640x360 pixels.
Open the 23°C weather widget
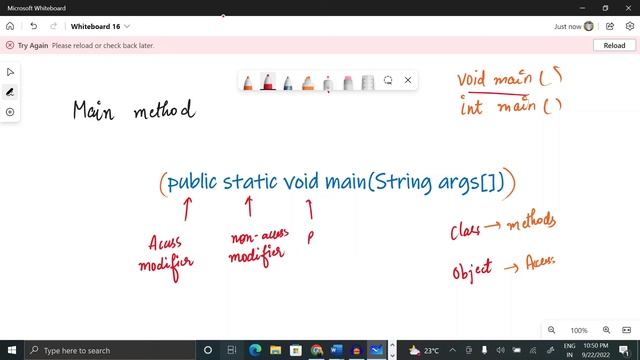(424, 350)
